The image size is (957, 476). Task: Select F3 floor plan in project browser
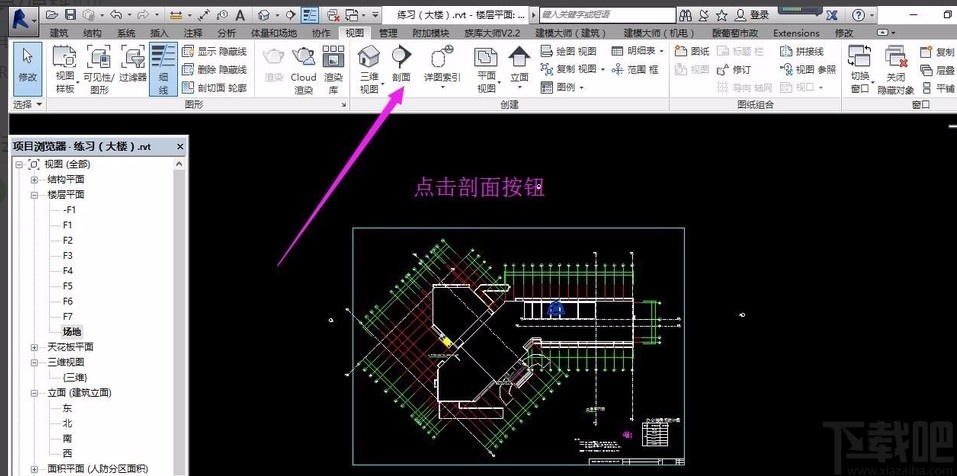68,256
